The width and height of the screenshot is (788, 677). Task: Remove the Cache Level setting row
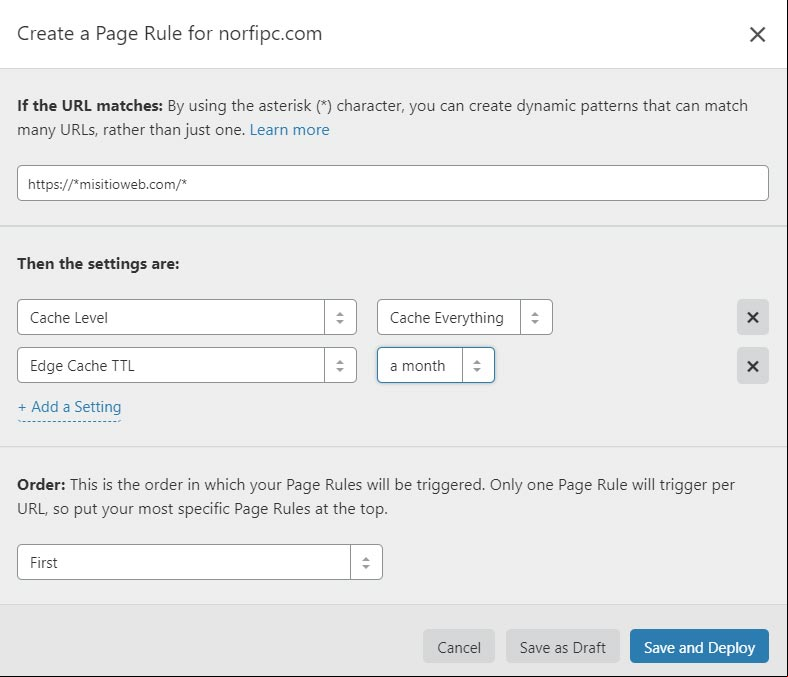point(753,317)
